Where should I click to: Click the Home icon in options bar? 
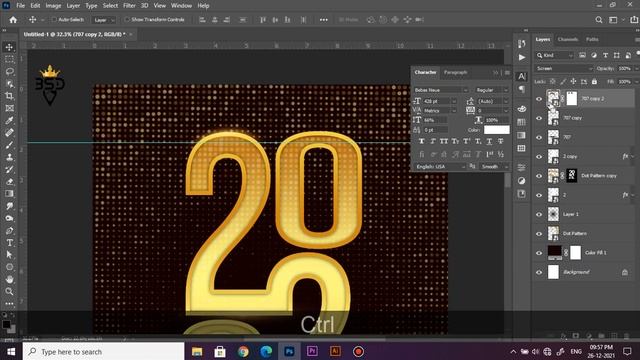point(13,20)
